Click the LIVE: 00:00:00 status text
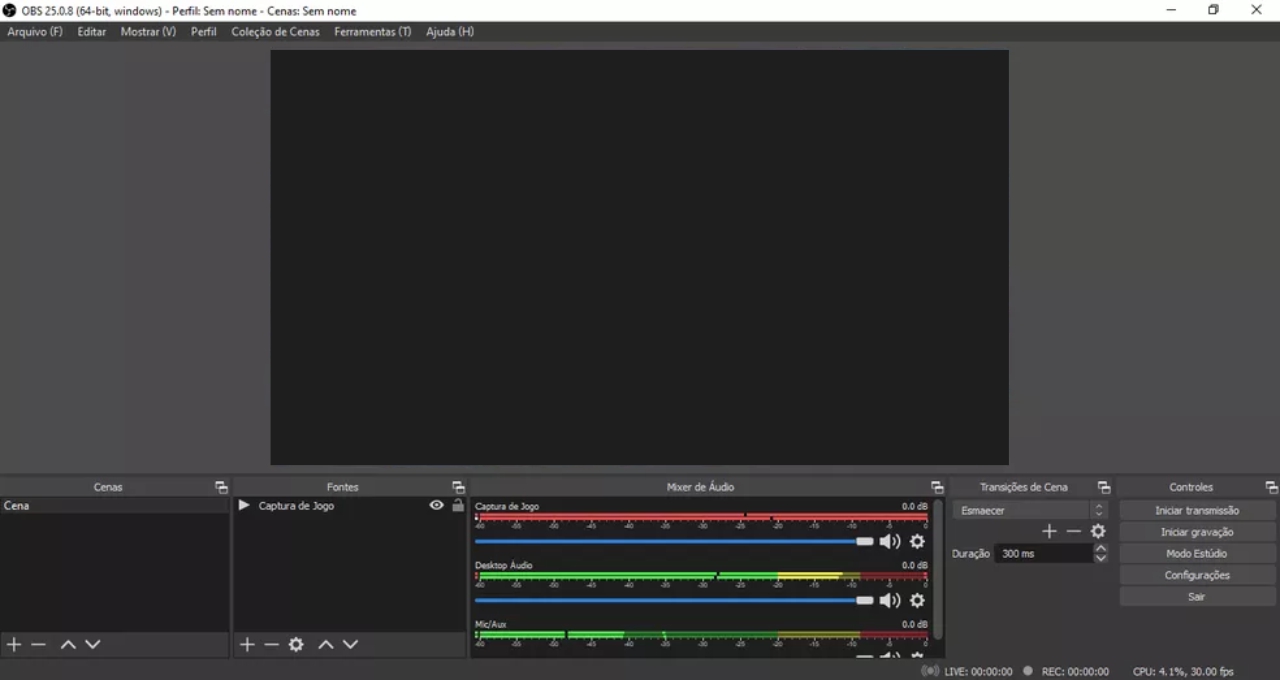This screenshot has width=1280, height=680. click(x=978, y=671)
